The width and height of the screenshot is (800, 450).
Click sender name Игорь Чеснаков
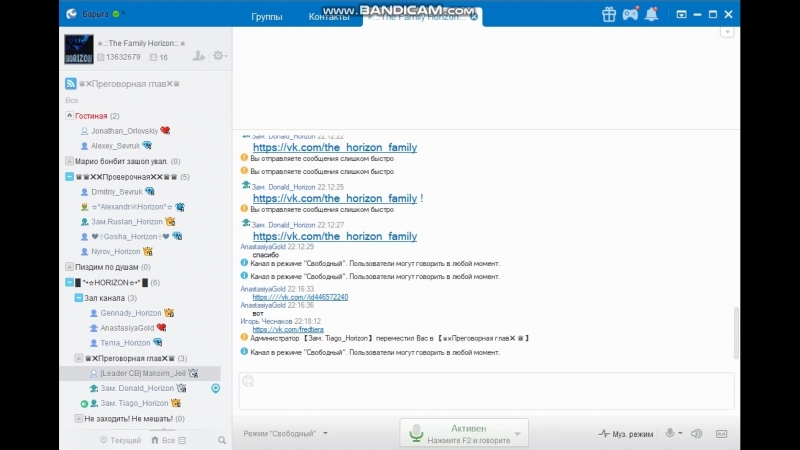[x=266, y=321]
